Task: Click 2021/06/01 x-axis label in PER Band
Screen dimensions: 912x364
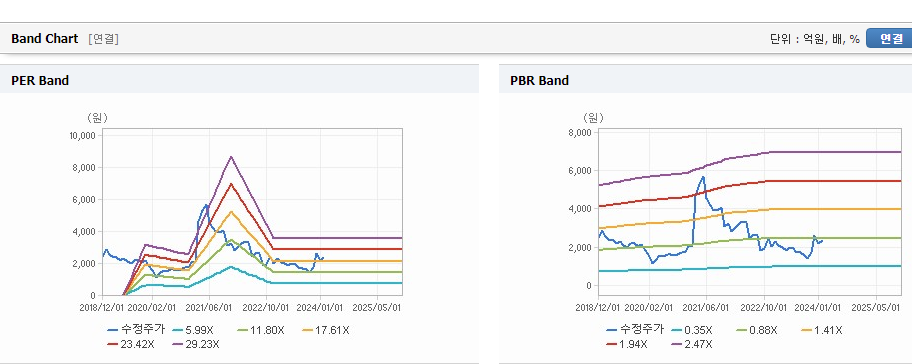Action: click(x=209, y=307)
